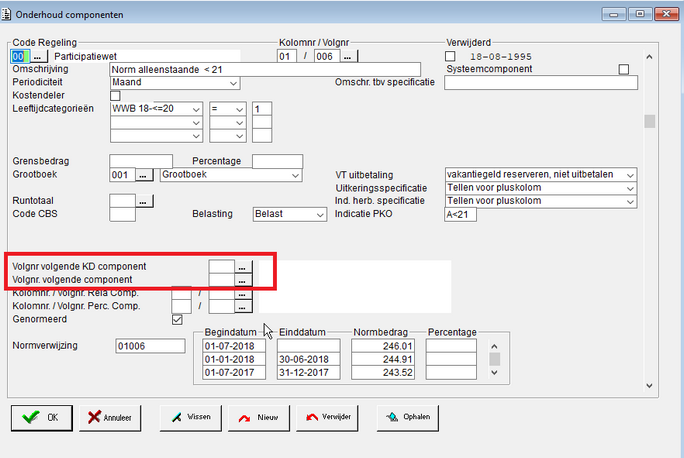Click the Code Regeling field 00

pos(21,57)
